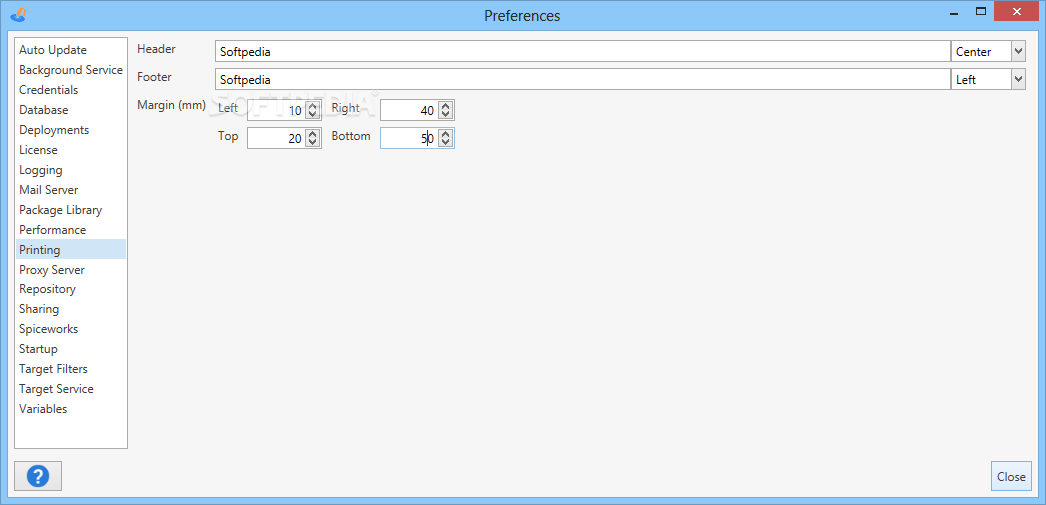The width and height of the screenshot is (1046, 505).
Task: Open Deployments preferences page
Action: 71,130
